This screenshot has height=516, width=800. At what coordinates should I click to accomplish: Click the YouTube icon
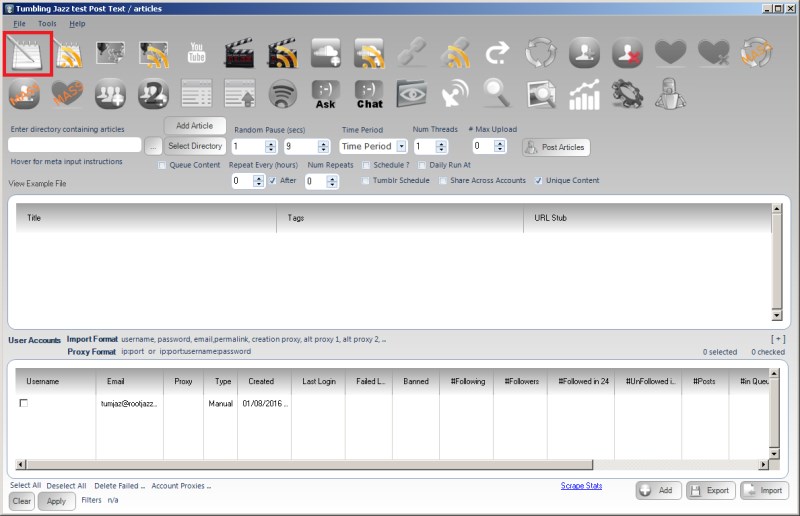(x=196, y=53)
